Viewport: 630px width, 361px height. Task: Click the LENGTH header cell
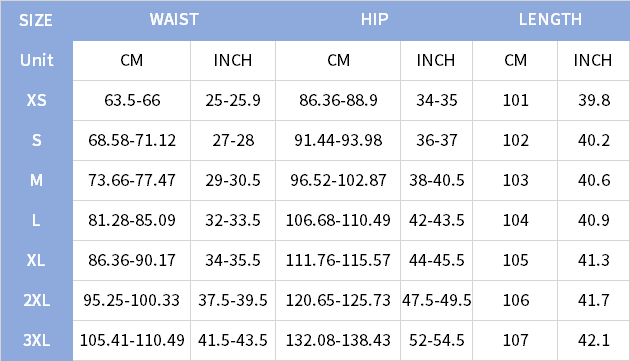point(550,19)
